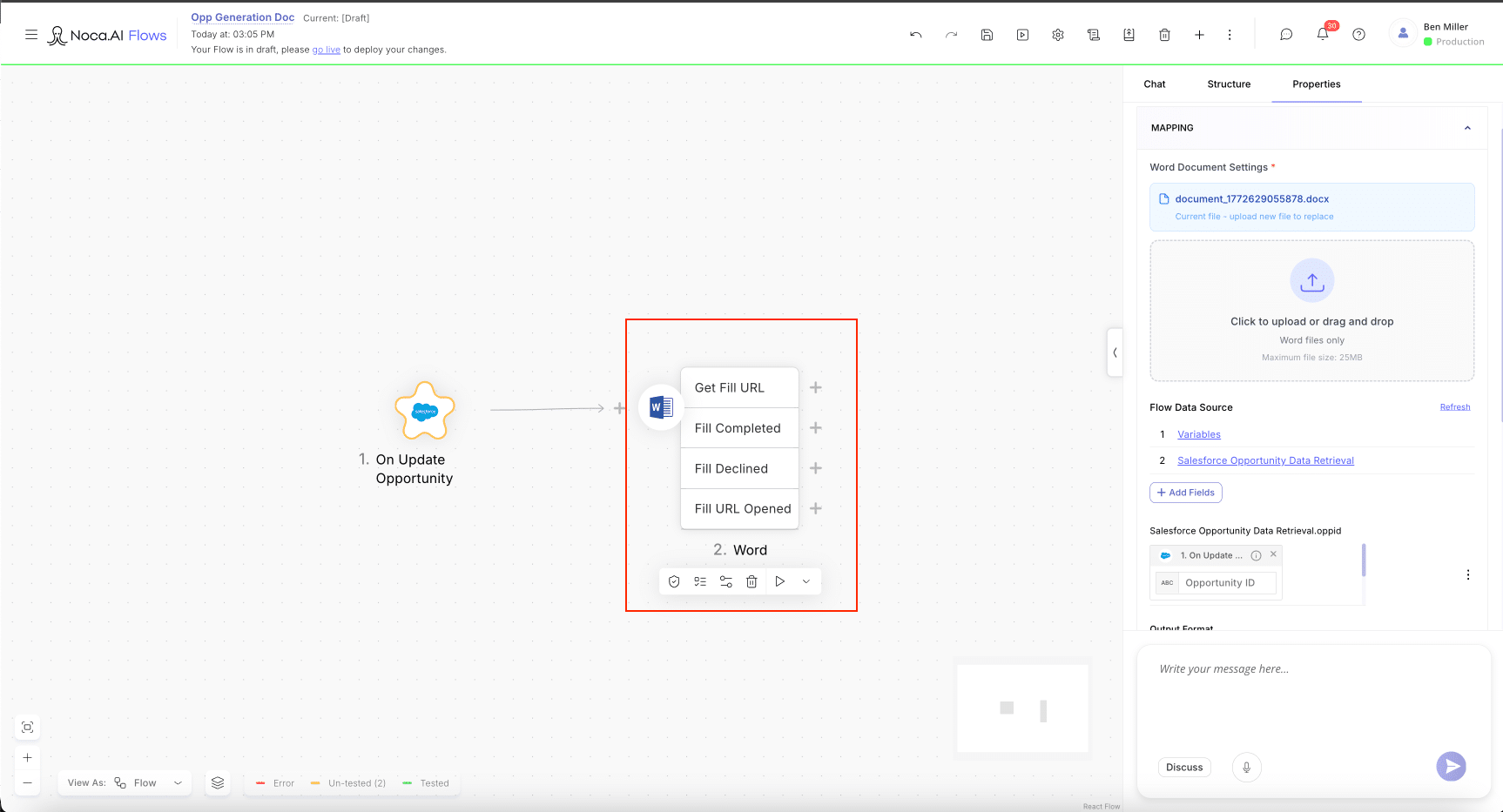Open document_1772629055878.docx current file

[1312, 207]
